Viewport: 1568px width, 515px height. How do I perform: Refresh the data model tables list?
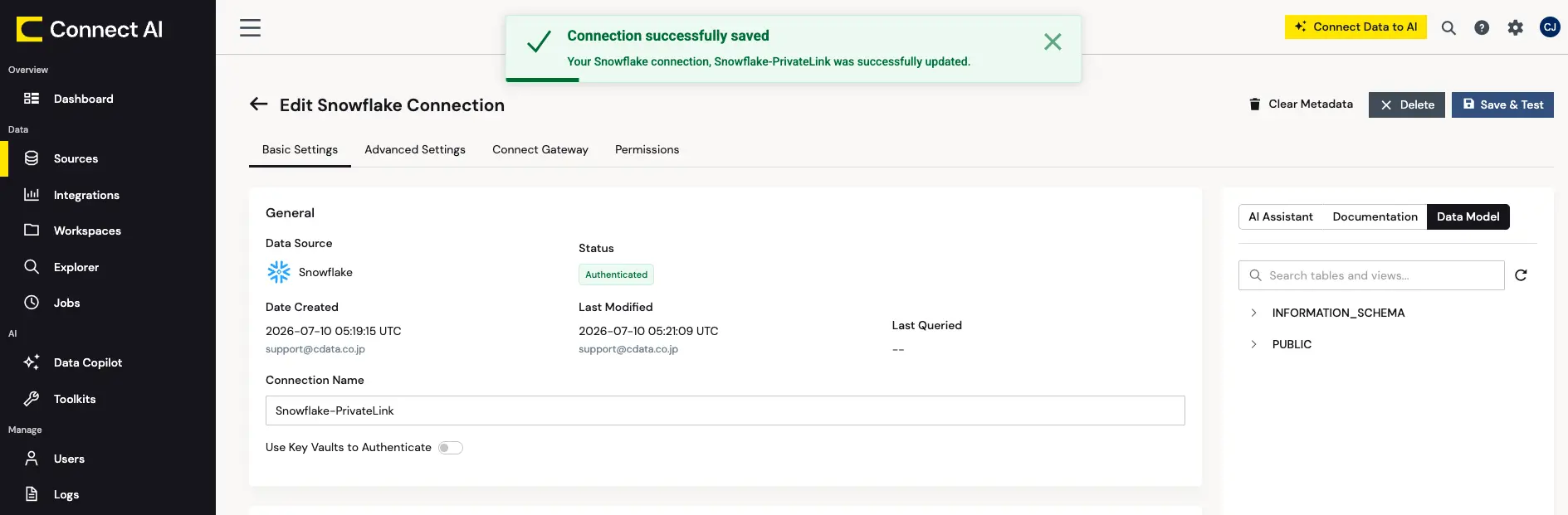(x=1521, y=275)
